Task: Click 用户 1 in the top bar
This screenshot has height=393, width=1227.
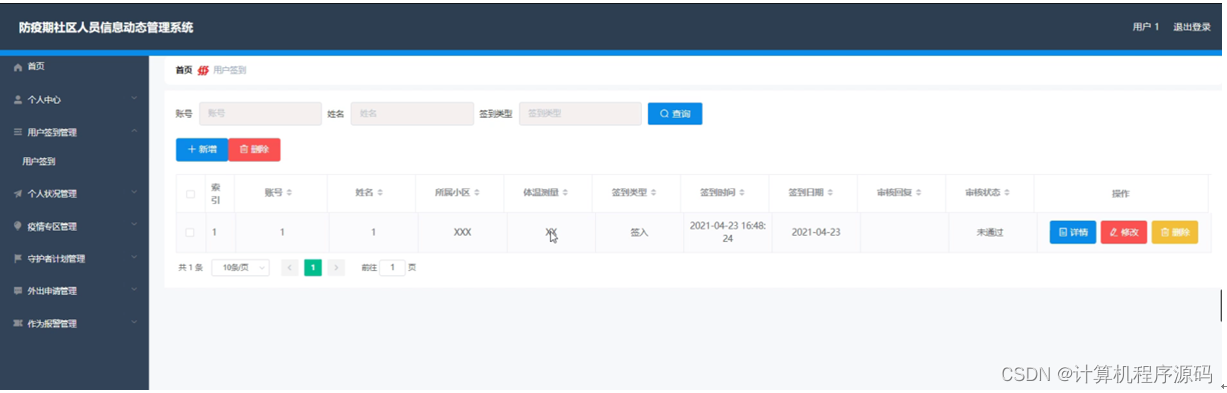Action: click(1145, 27)
